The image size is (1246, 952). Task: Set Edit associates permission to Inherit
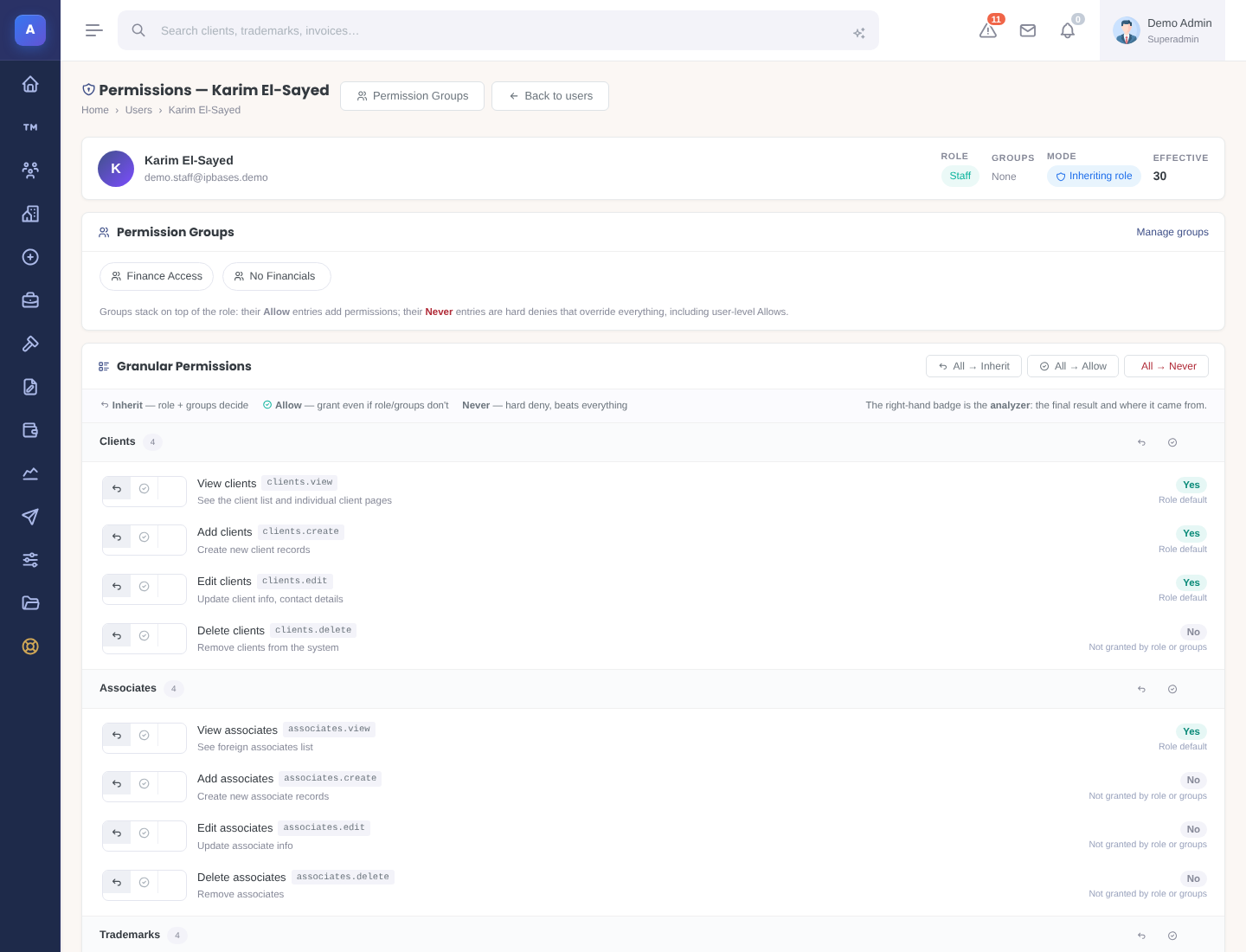(x=117, y=833)
